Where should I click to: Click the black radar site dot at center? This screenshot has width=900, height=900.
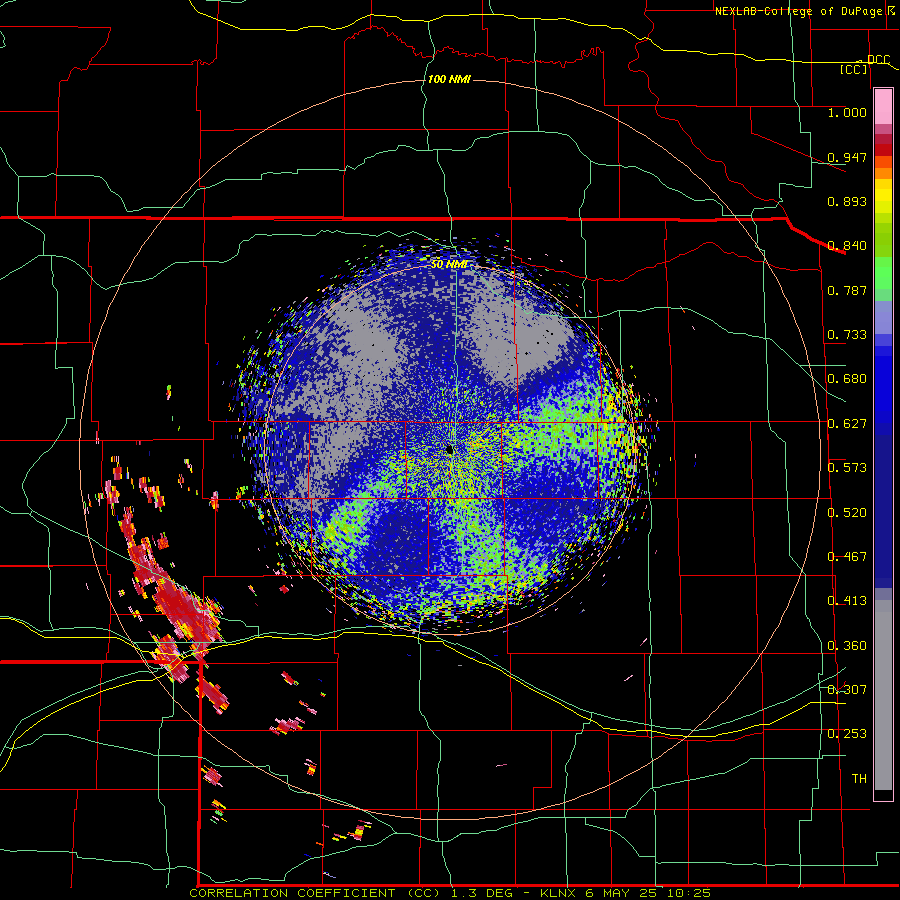click(x=450, y=449)
